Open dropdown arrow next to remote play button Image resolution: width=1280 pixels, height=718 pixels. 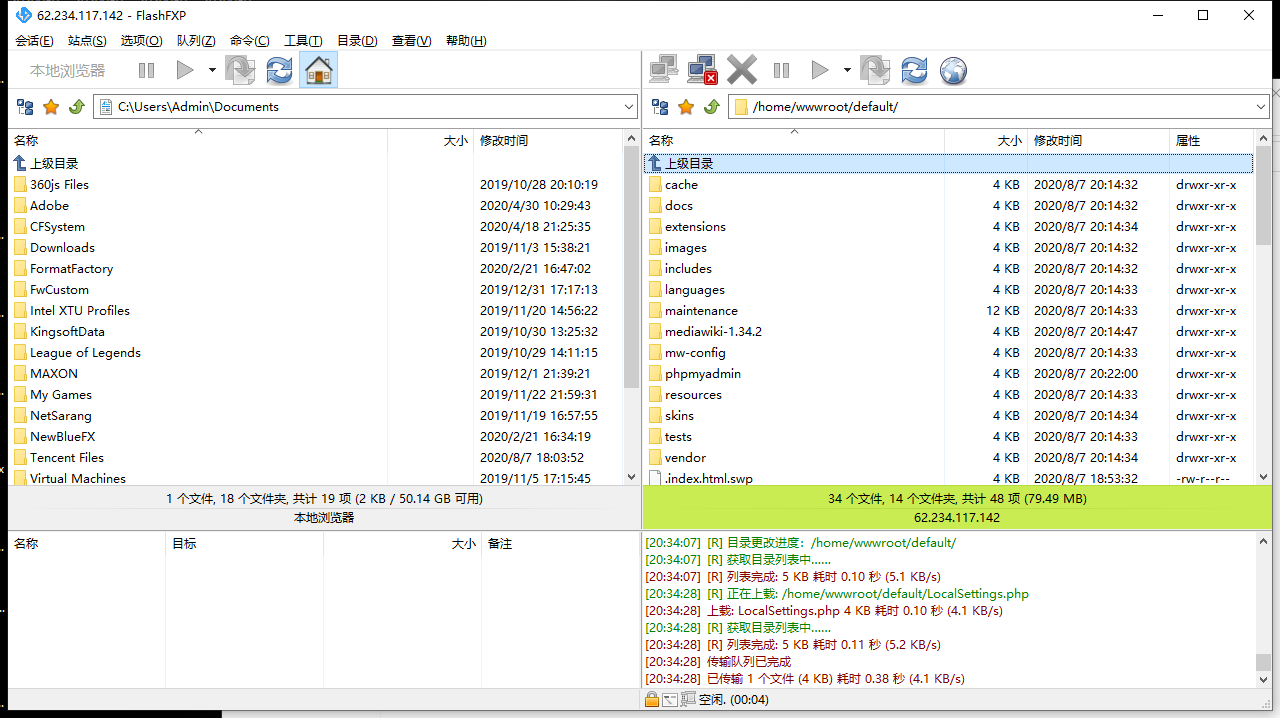click(847, 70)
